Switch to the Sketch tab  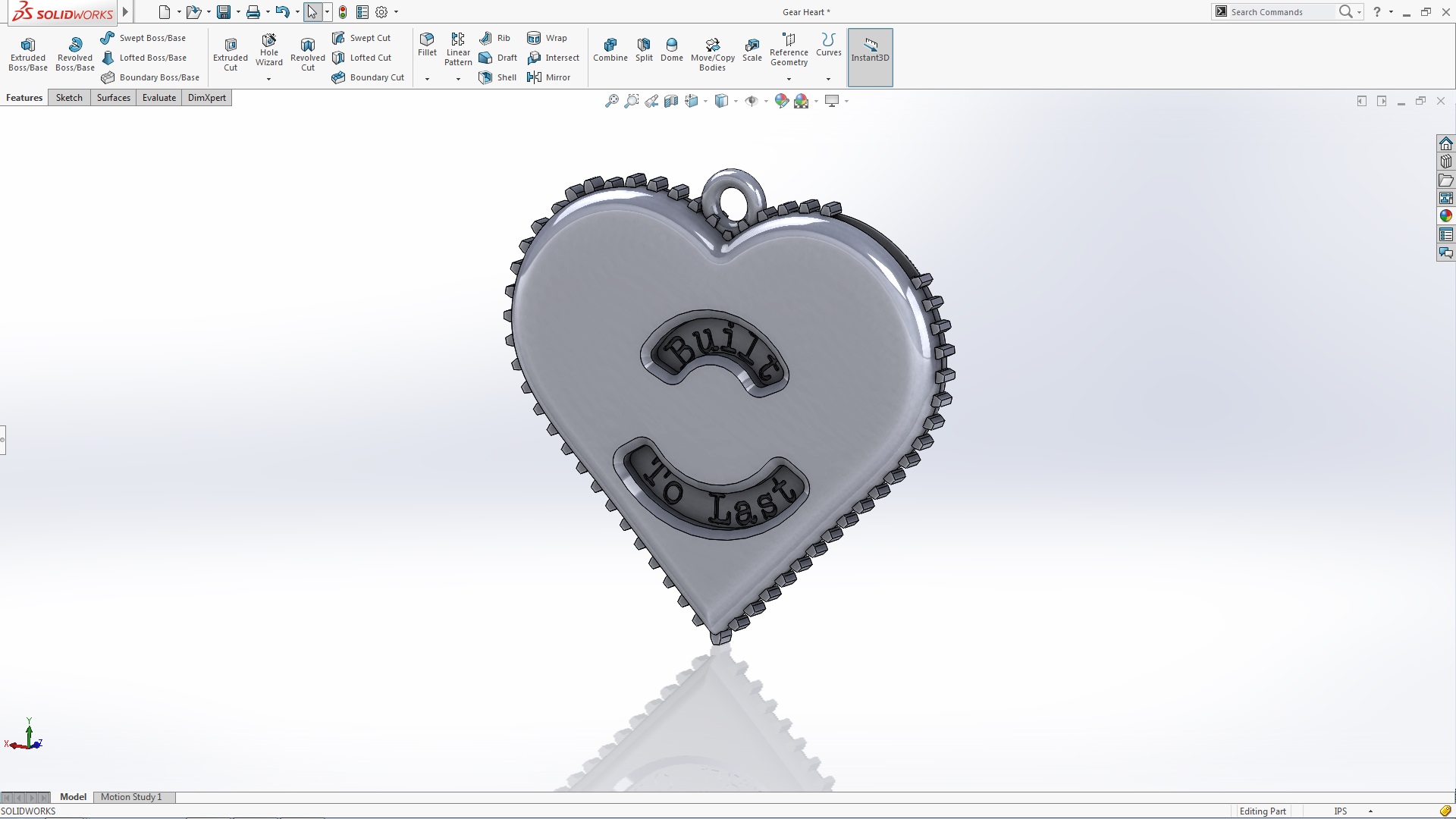coord(69,97)
